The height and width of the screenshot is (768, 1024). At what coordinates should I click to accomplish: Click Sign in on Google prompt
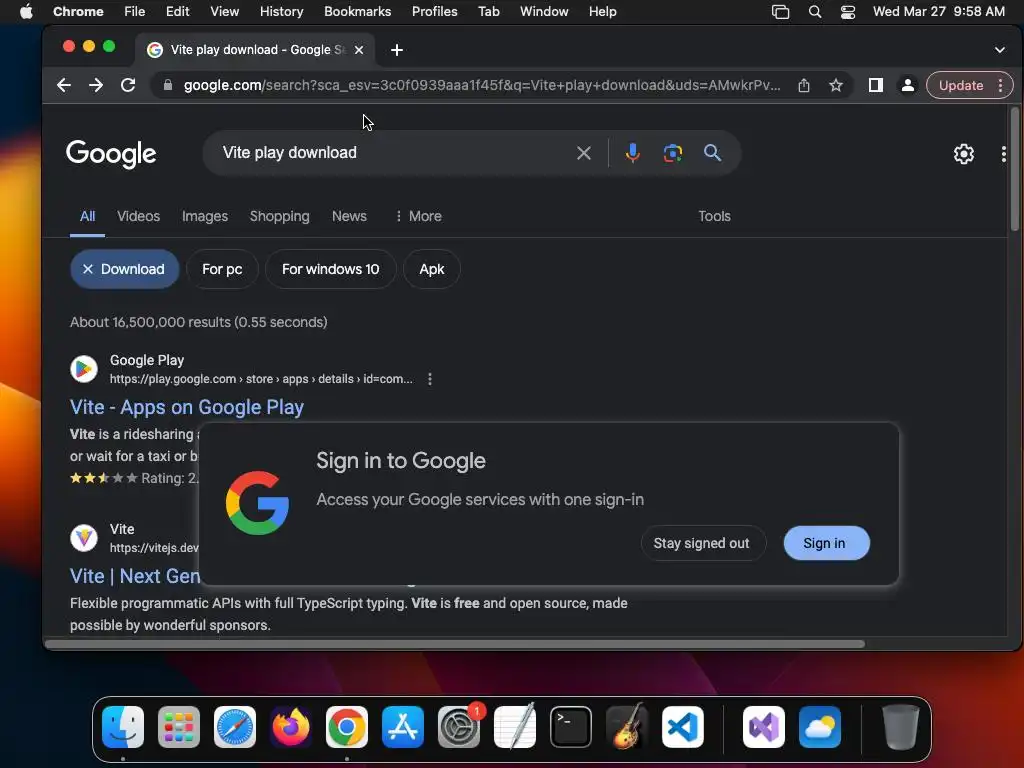[826, 543]
